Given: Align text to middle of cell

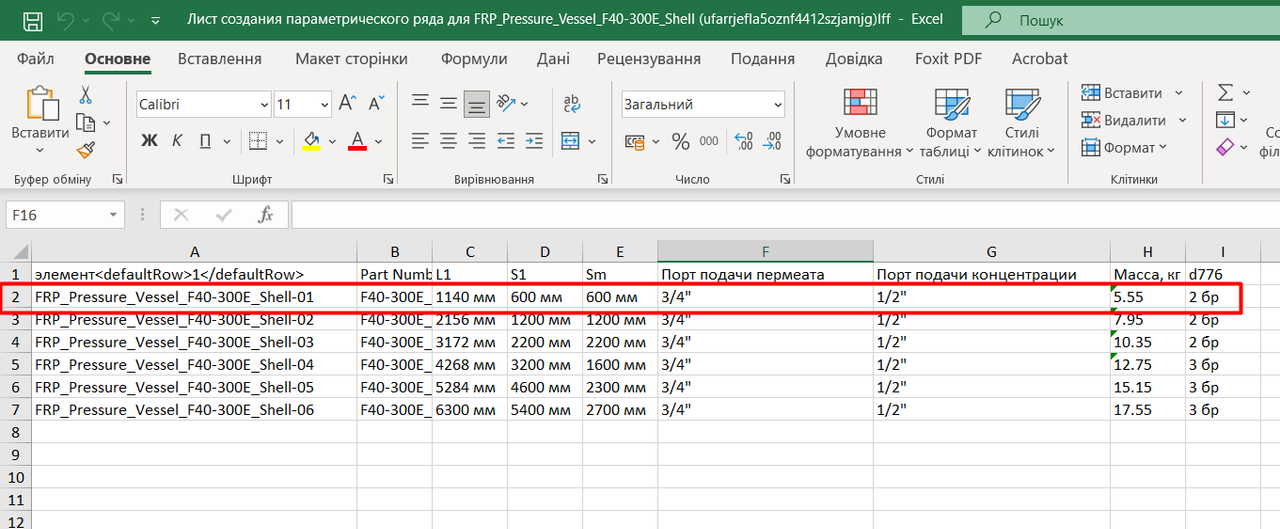Looking at the screenshot, I should point(449,102).
